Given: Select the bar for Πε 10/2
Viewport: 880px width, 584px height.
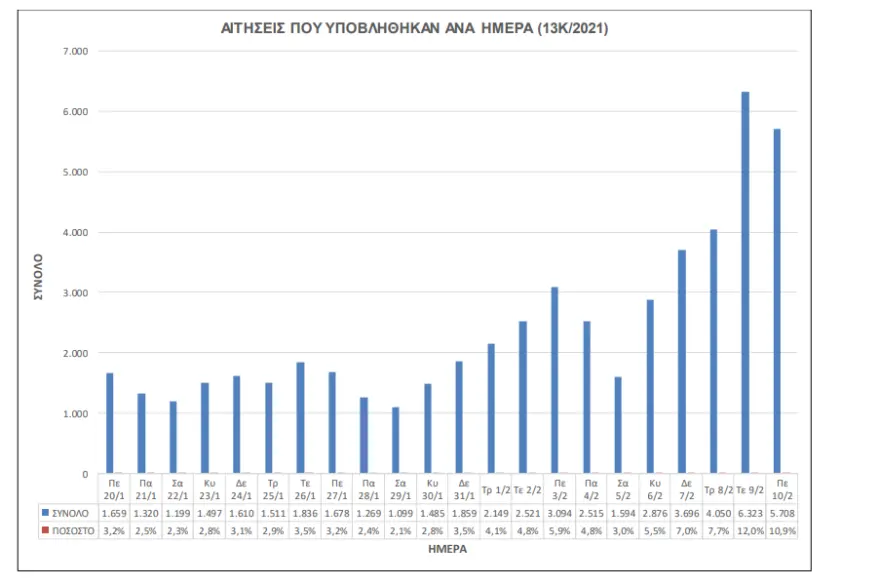Looking at the screenshot, I should (777, 301).
